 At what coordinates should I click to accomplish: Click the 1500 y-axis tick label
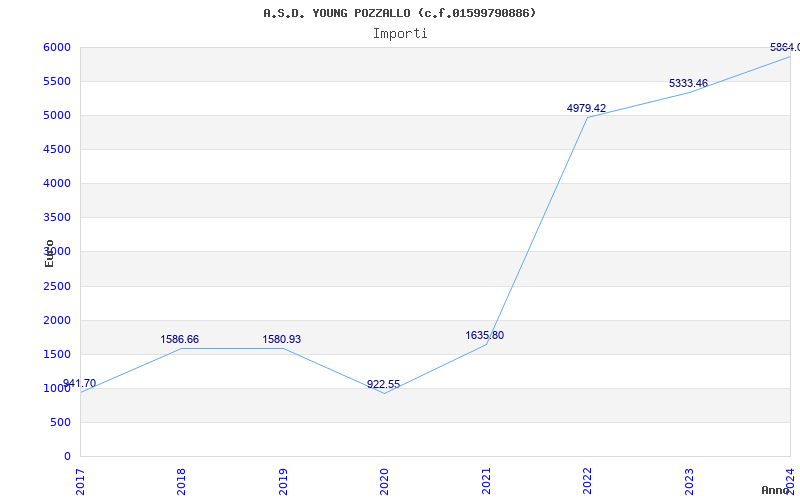tap(57, 355)
